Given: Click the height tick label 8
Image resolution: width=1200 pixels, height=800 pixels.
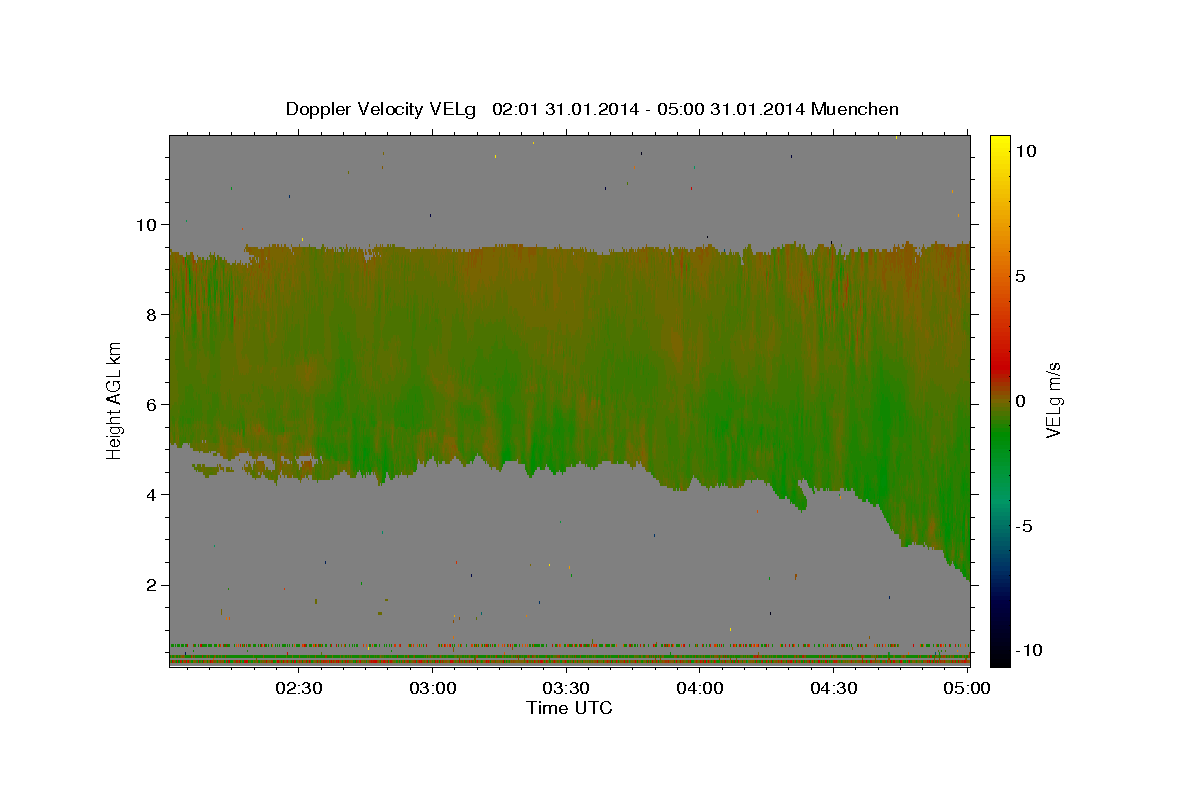Looking at the screenshot, I should click(x=154, y=314).
